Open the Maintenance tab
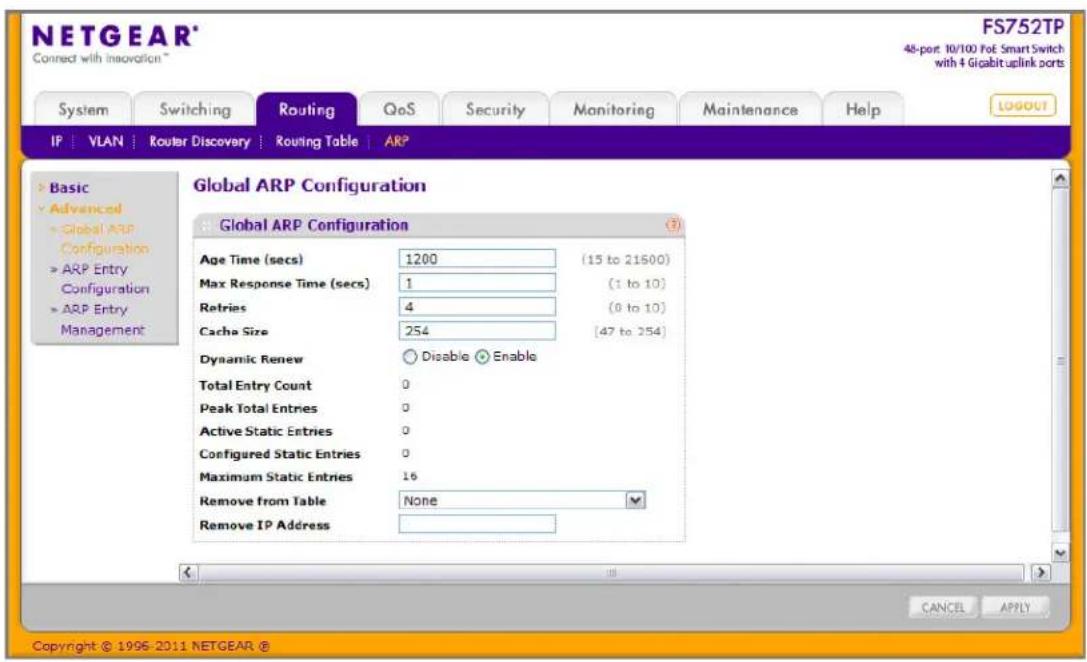 (x=750, y=110)
